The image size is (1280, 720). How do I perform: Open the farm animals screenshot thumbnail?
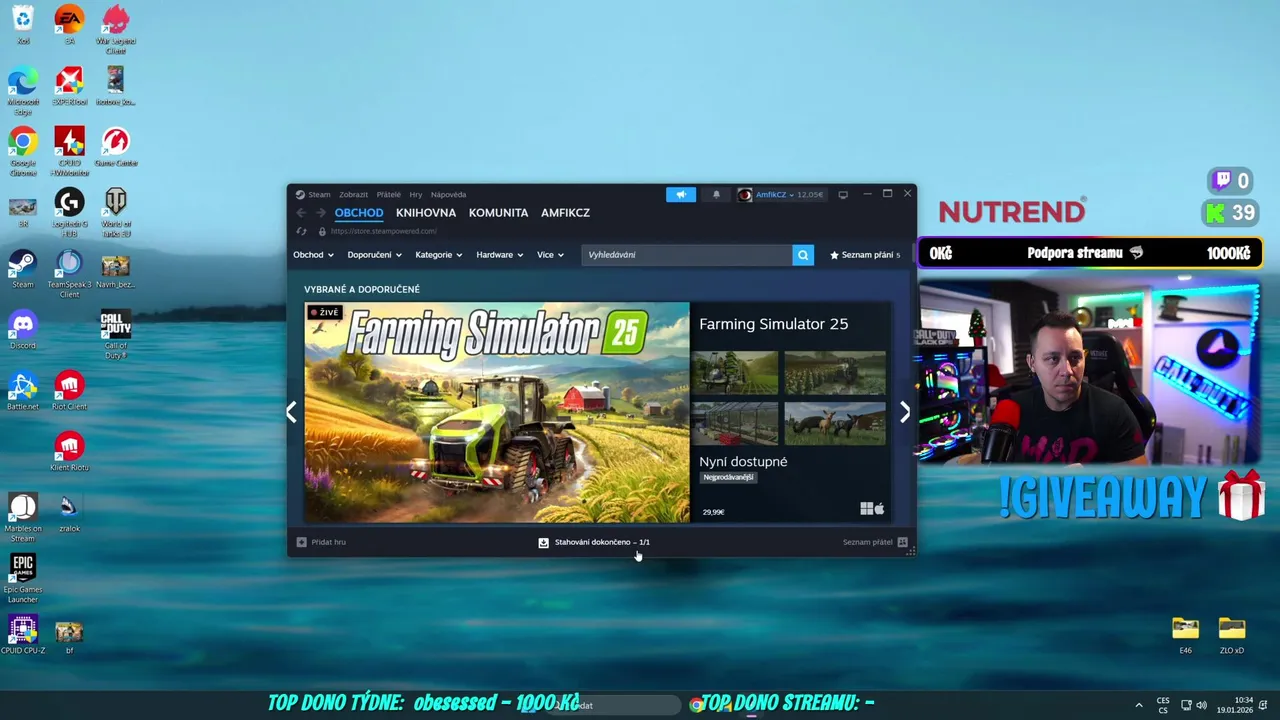pos(835,424)
